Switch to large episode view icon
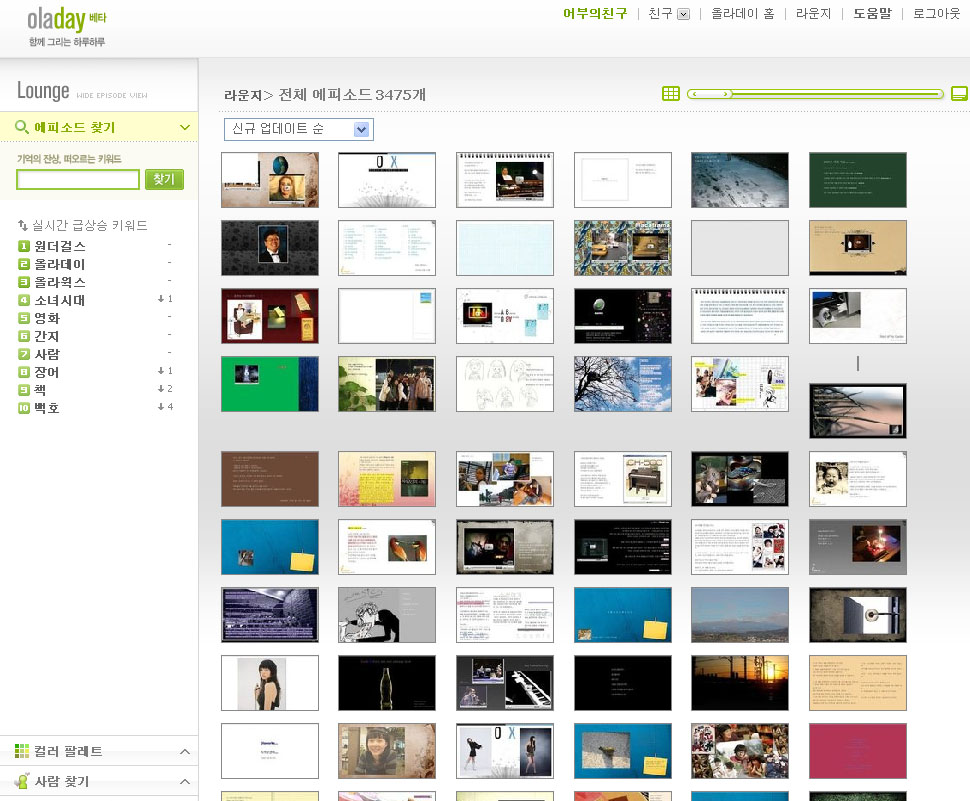Image resolution: width=970 pixels, height=801 pixels. (x=959, y=94)
